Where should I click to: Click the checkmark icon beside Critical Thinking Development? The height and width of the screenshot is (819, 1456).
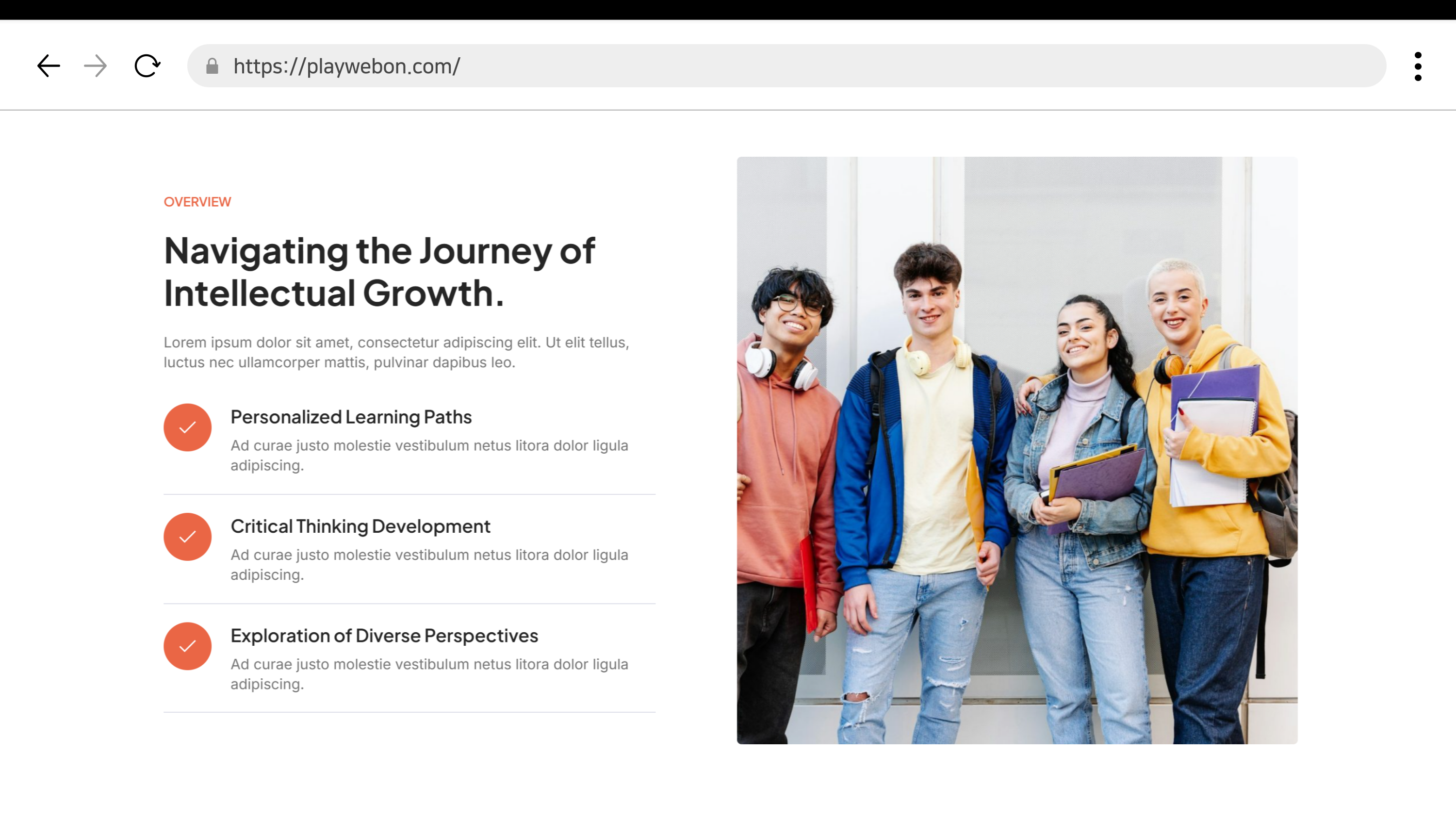tap(188, 537)
